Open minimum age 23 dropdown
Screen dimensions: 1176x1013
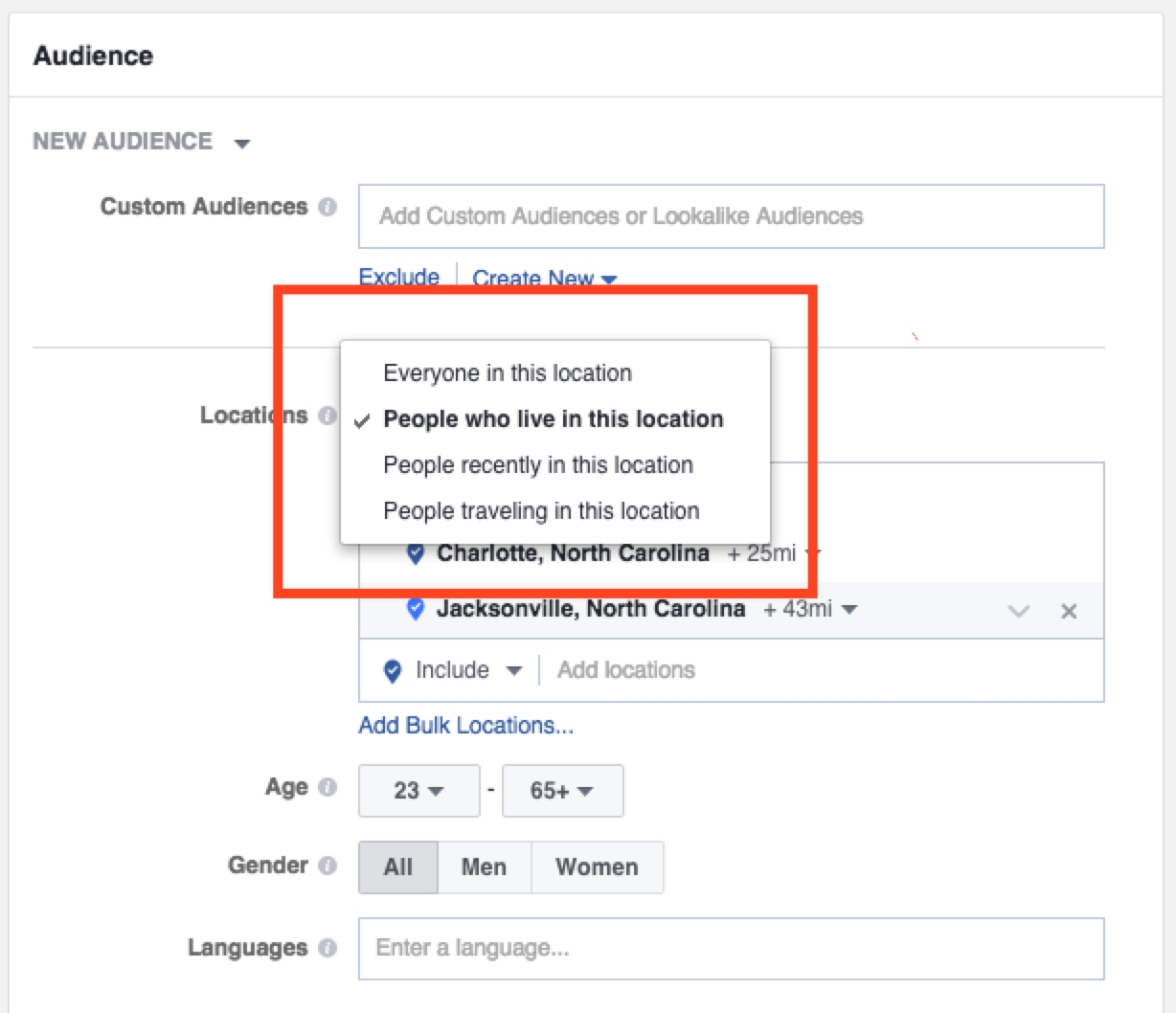[x=418, y=791]
